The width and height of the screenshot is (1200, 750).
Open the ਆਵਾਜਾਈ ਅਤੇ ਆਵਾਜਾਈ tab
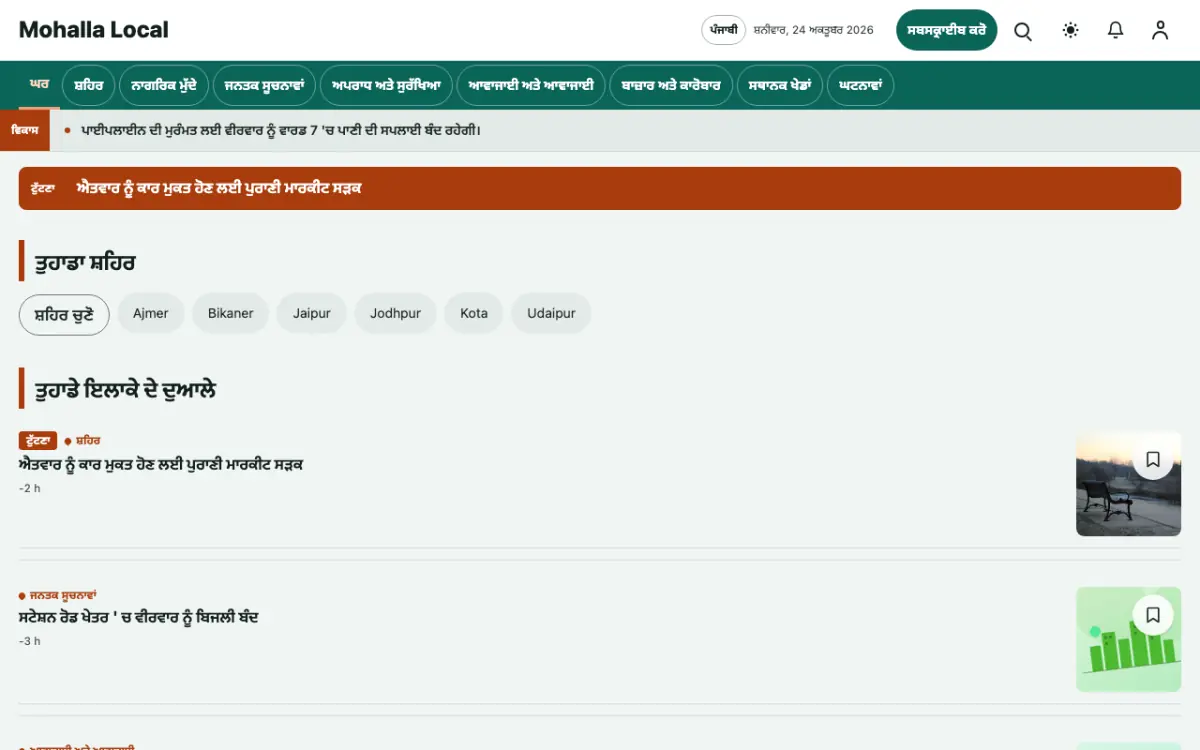[531, 86]
